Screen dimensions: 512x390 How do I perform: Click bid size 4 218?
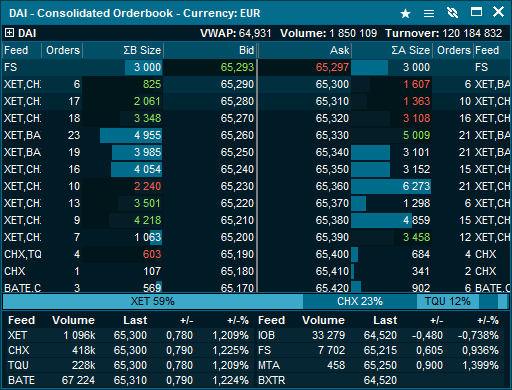[x=148, y=220]
